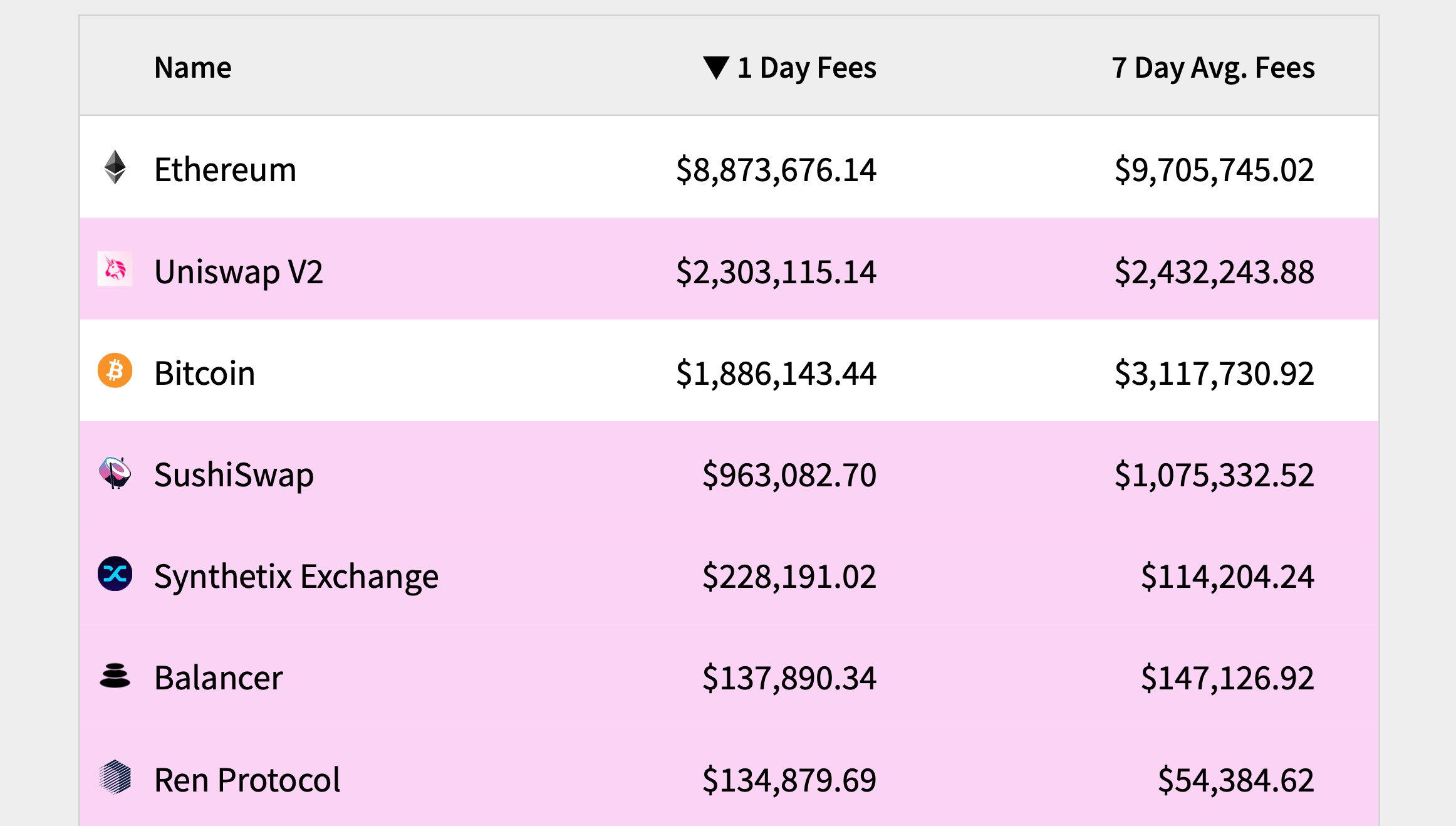Open the Balancer protocol name
Viewport: 1456px width, 826px height.
click(219, 678)
